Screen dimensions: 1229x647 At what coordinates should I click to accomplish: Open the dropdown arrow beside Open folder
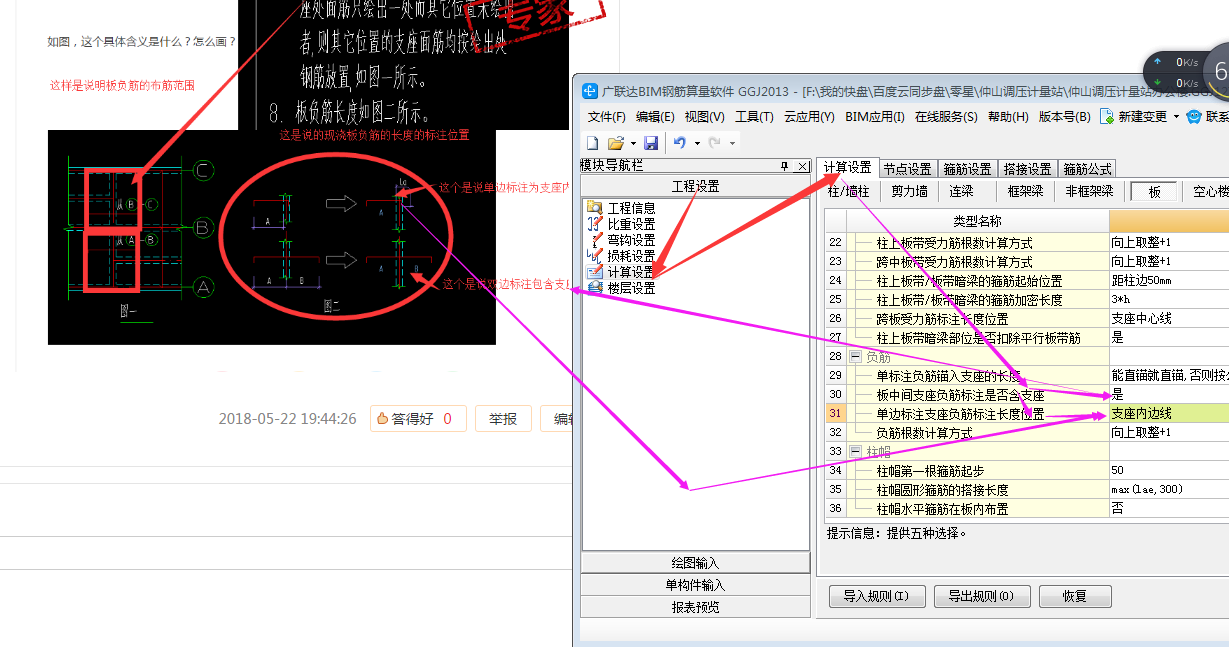click(x=632, y=144)
